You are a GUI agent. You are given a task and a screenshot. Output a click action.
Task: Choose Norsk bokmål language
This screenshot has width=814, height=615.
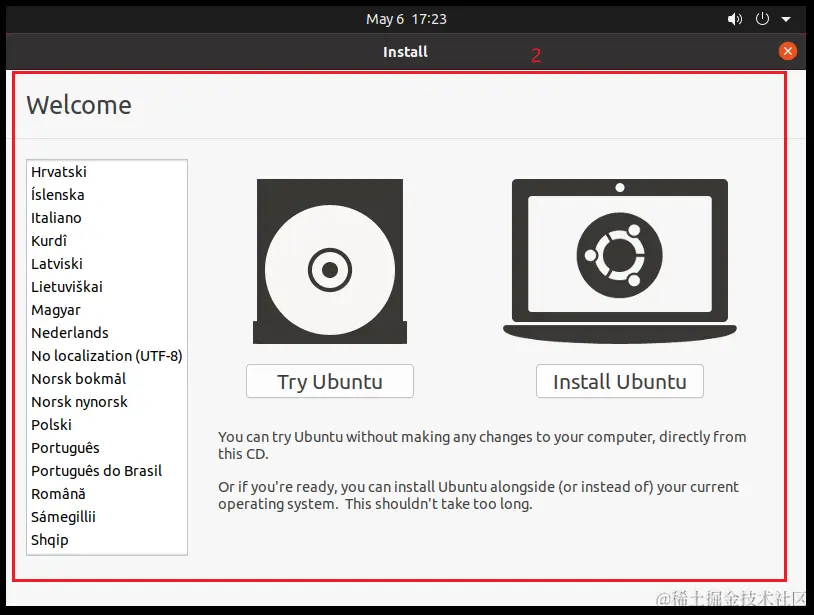pyautogui.click(x=107, y=379)
